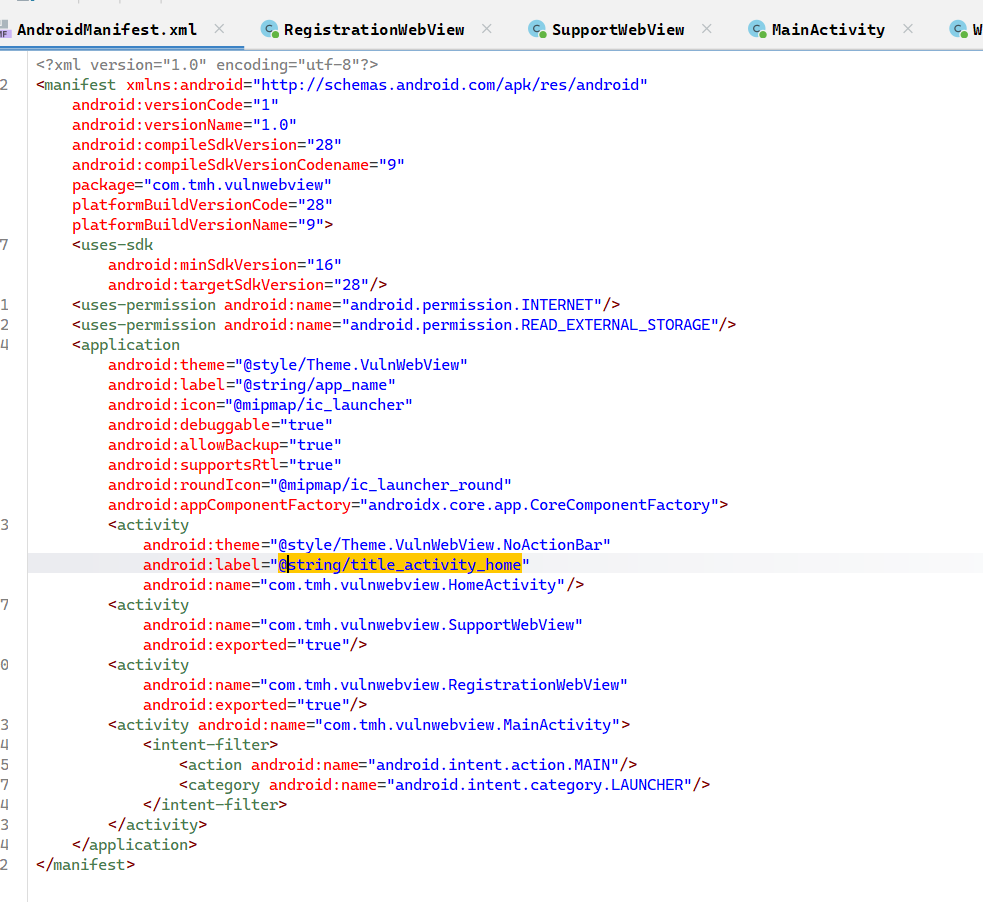Close the AndroidManifest.xml tab
This screenshot has height=902, width=983.
tap(219, 29)
